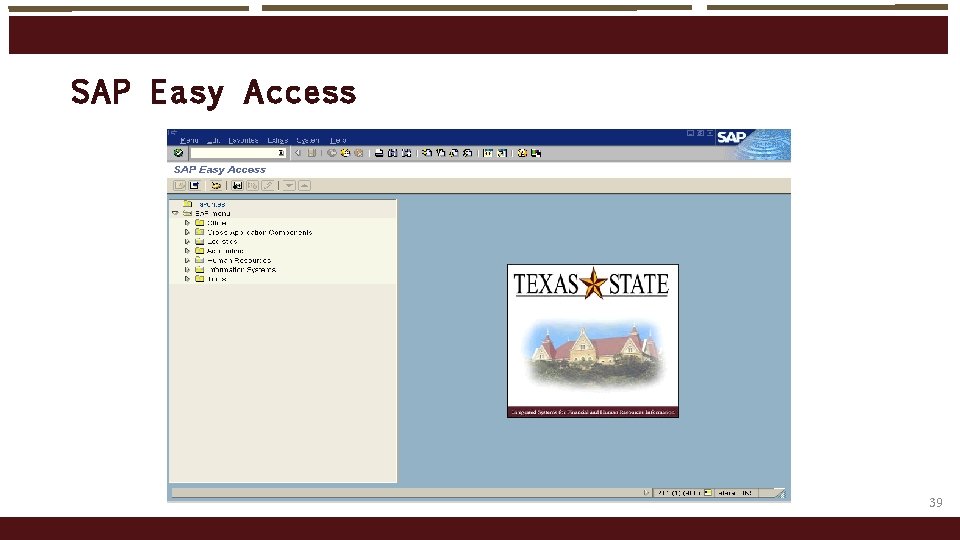
Task: Open the Extras menu
Action: pyautogui.click(x=277, y=140)
